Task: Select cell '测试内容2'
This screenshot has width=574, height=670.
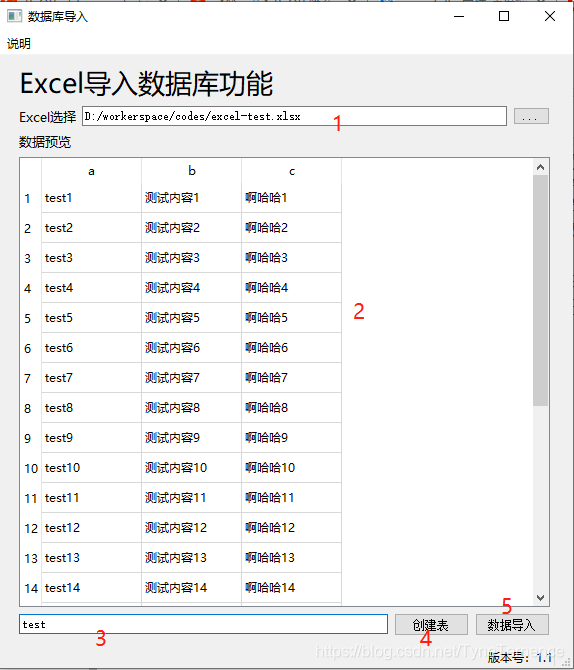Action: pos(191,228)
